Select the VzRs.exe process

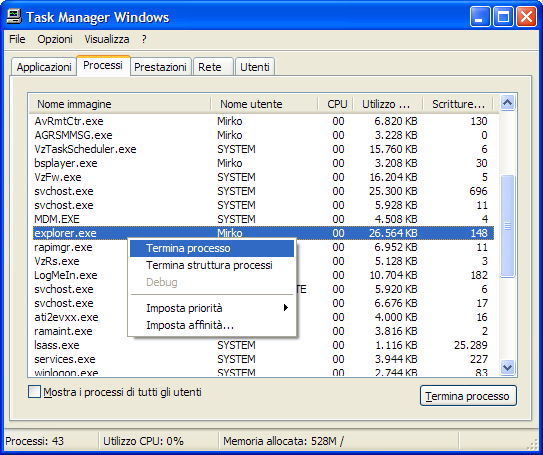point(57,261)
